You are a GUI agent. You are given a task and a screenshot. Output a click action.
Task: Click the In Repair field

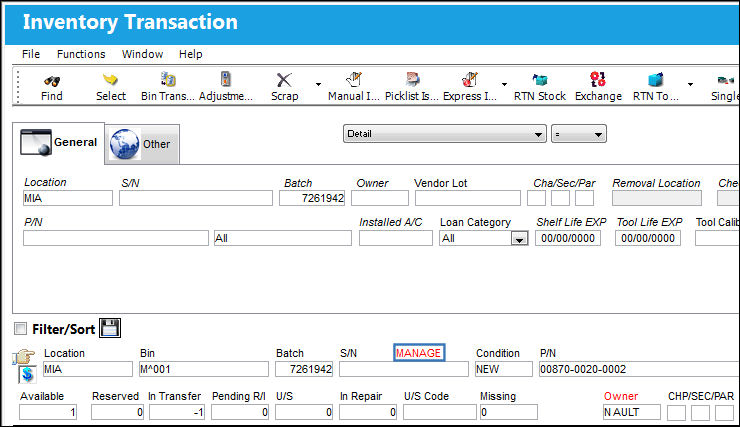click(368, 412)
